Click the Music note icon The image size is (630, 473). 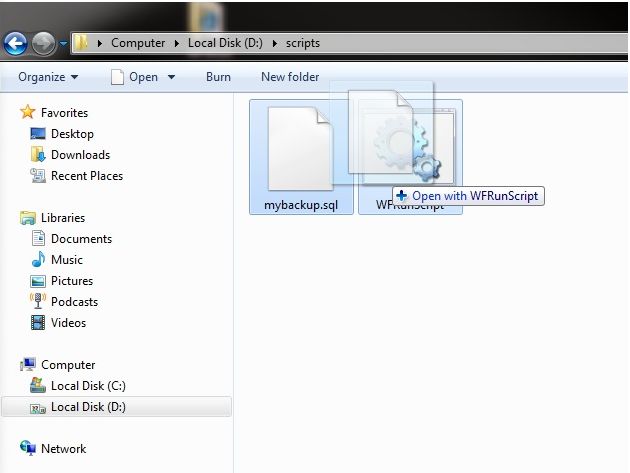[x=38, y=259]
